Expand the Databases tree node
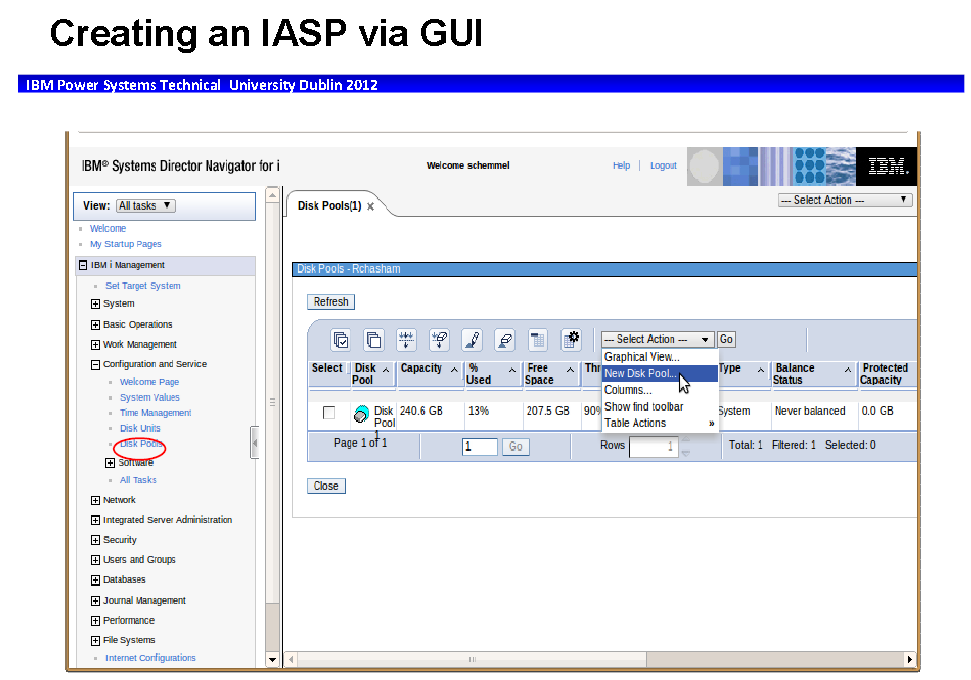This screenshot has height=680, width=971. coord(95,580)
